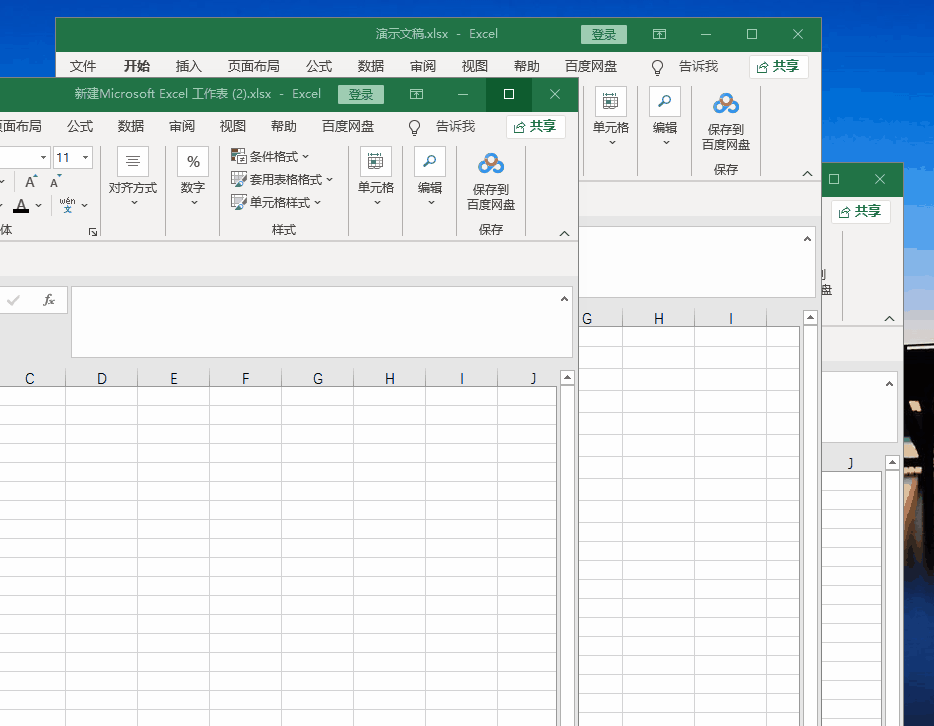Open the 文件 menu tab
The height and width of the screenshot is (726, 934).
(x=83, y=66)
